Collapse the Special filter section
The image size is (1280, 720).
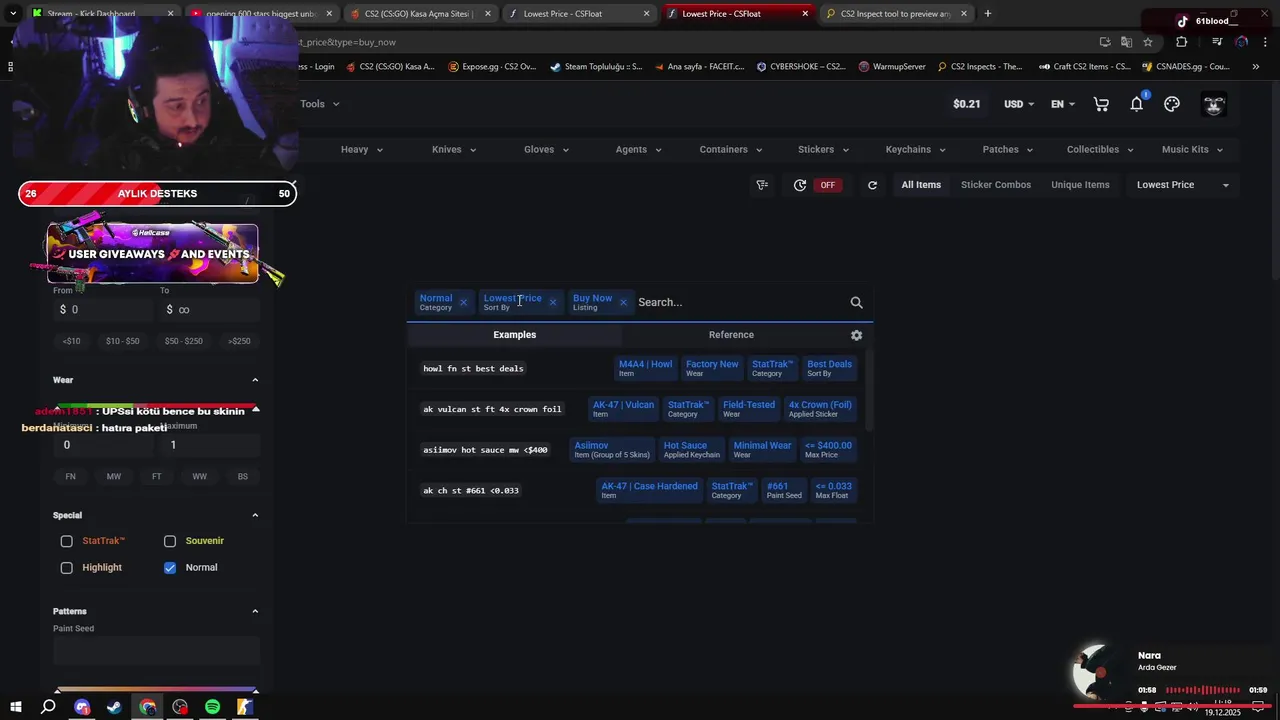tap(255, 515)
